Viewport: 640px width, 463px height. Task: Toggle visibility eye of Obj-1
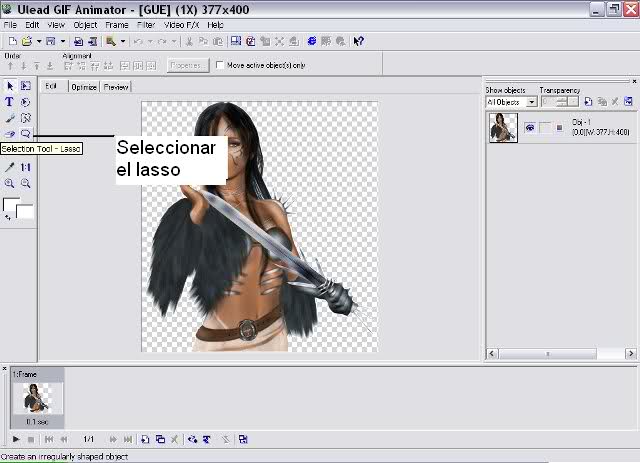[x=530, y=128]
